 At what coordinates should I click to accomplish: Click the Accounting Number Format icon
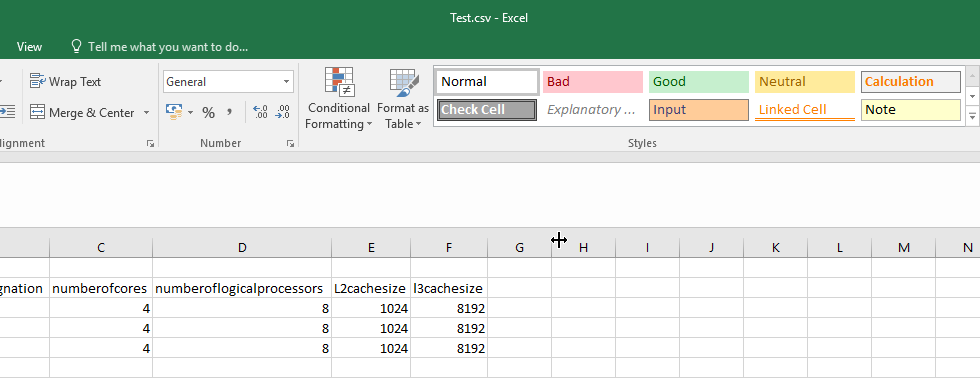pos(173,112)
